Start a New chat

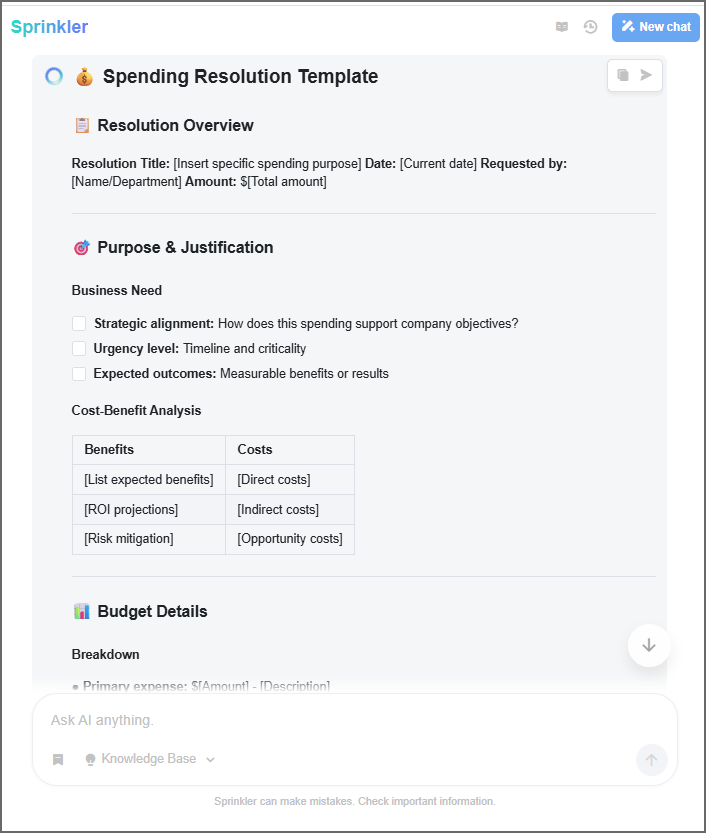[656, 27]
